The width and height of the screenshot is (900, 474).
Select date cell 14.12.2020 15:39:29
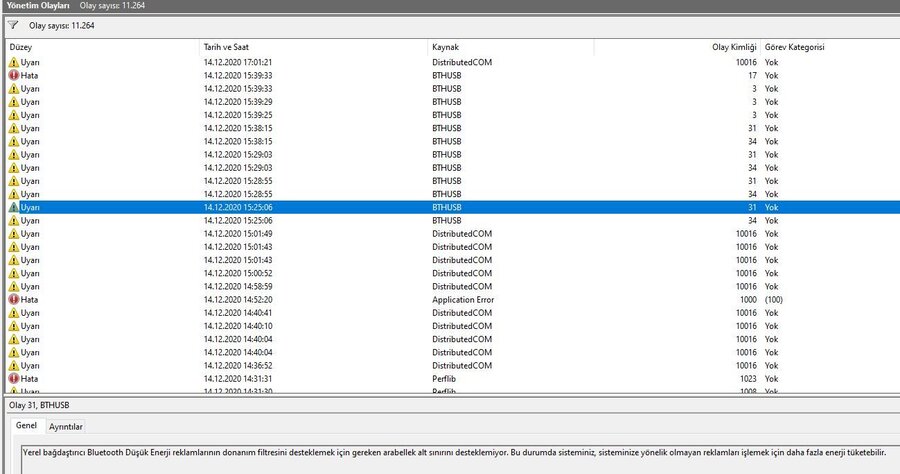pos(238,102)
